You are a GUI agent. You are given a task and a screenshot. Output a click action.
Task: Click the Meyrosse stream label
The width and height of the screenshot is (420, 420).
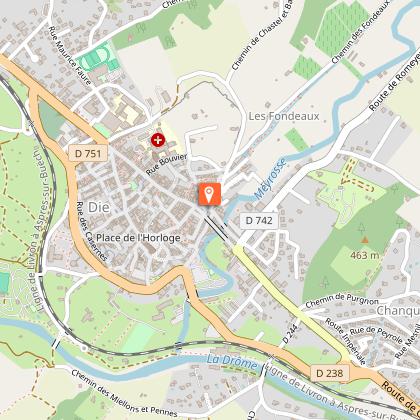pos(270,179)
